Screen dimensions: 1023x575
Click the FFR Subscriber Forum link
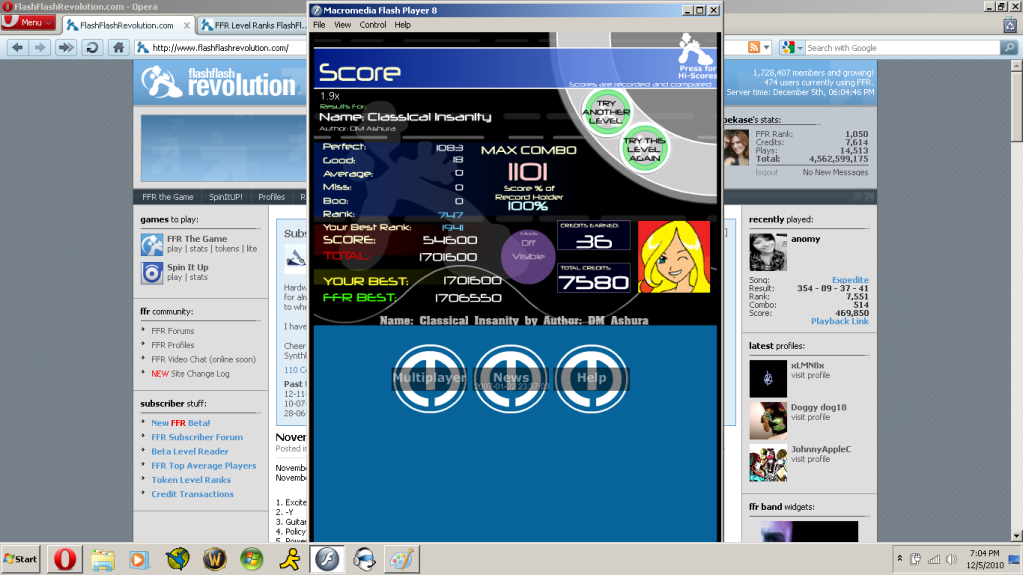click(x=197, y=437)
